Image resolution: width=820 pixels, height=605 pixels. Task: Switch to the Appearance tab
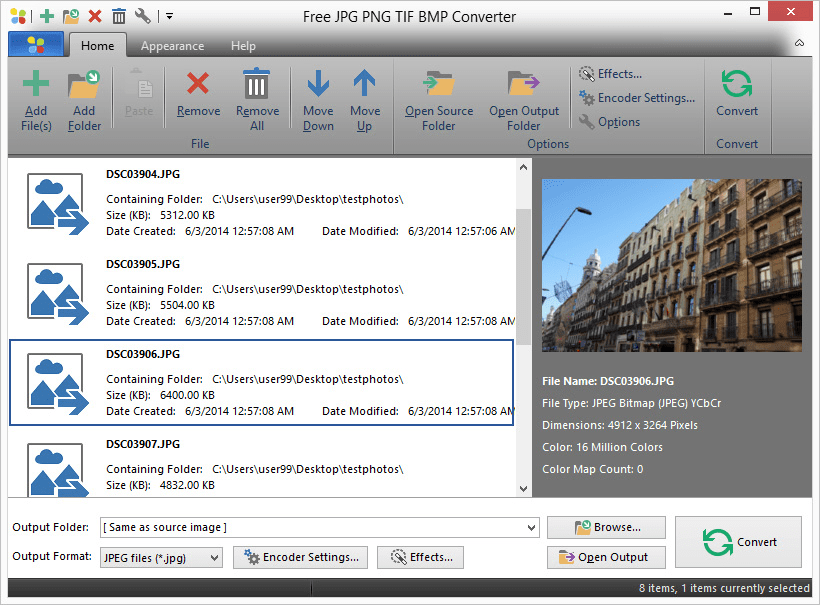(x=172, y=45)
